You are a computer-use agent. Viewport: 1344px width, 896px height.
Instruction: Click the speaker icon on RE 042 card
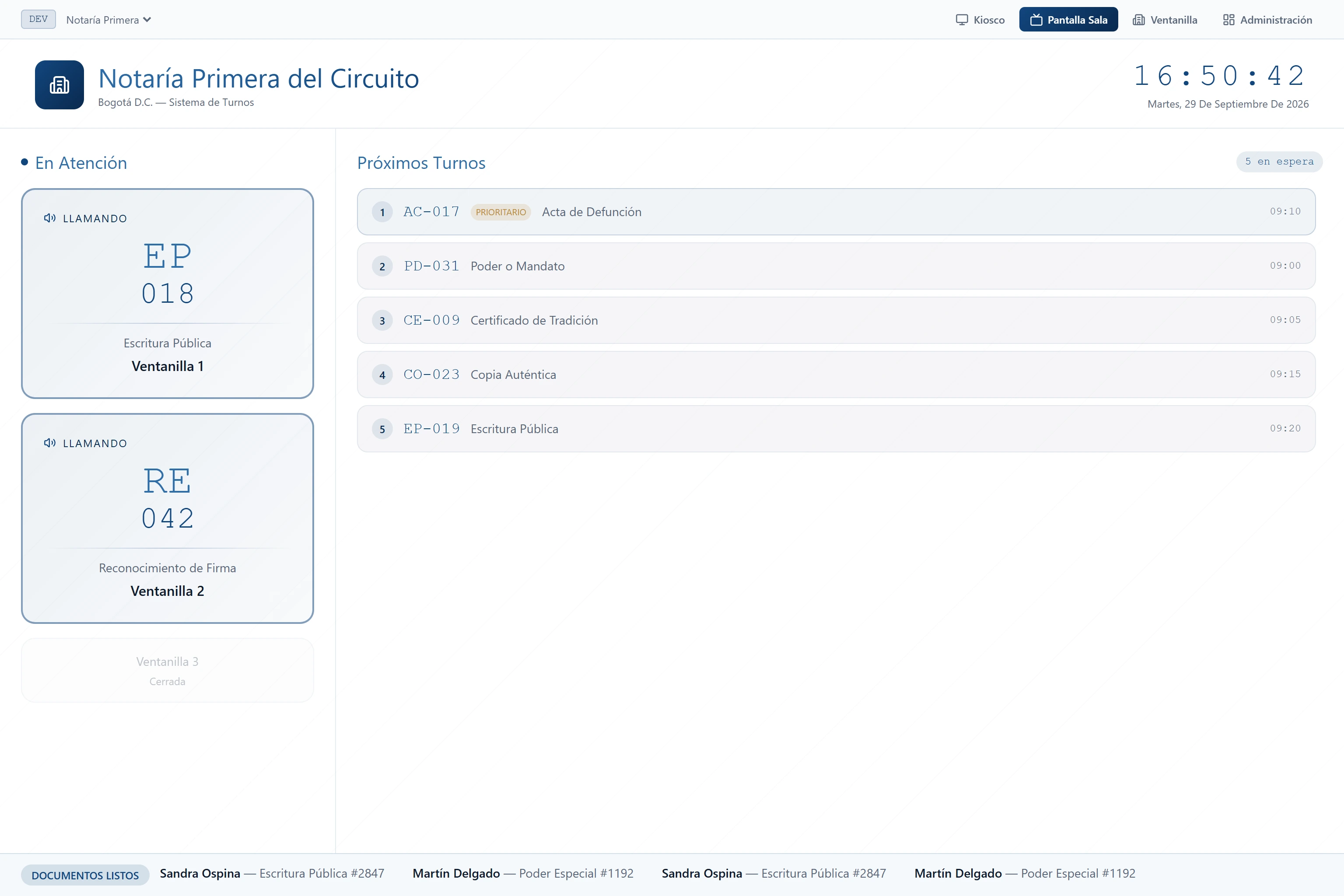pyautogui.click(x=50, y=443)
